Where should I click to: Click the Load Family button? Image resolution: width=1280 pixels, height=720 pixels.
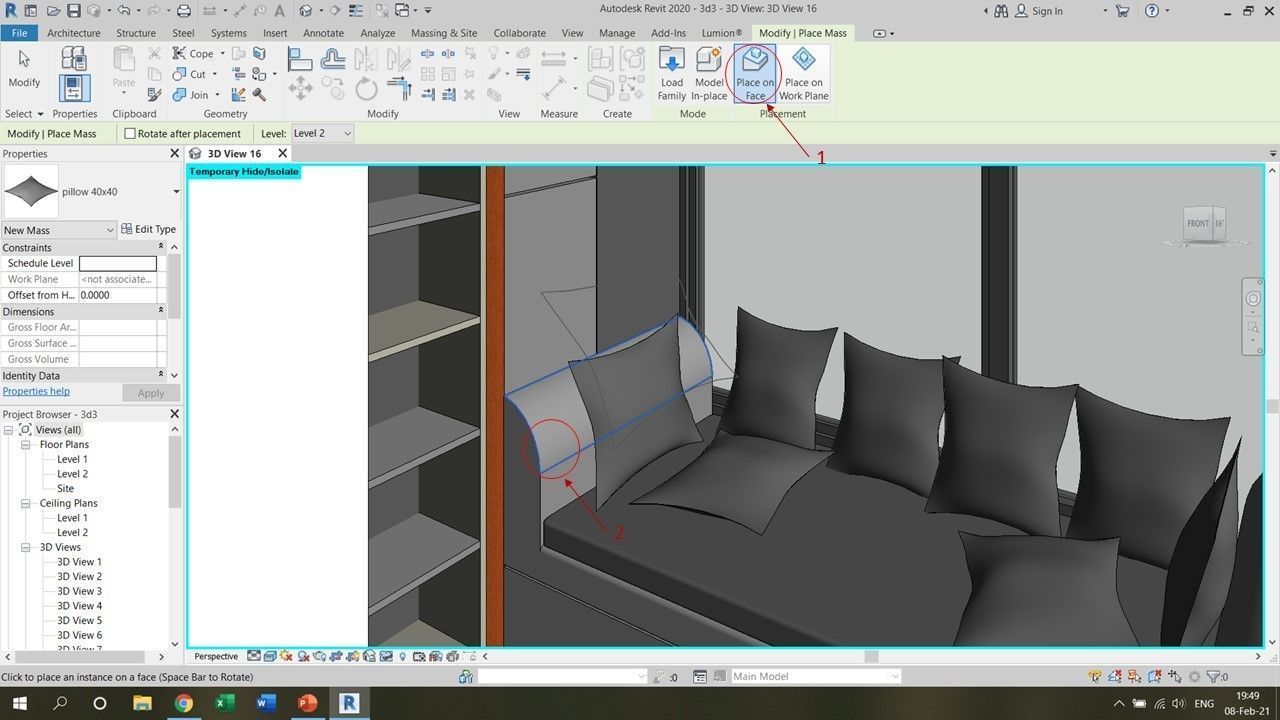pyautogui.click(x=672, y=73)
